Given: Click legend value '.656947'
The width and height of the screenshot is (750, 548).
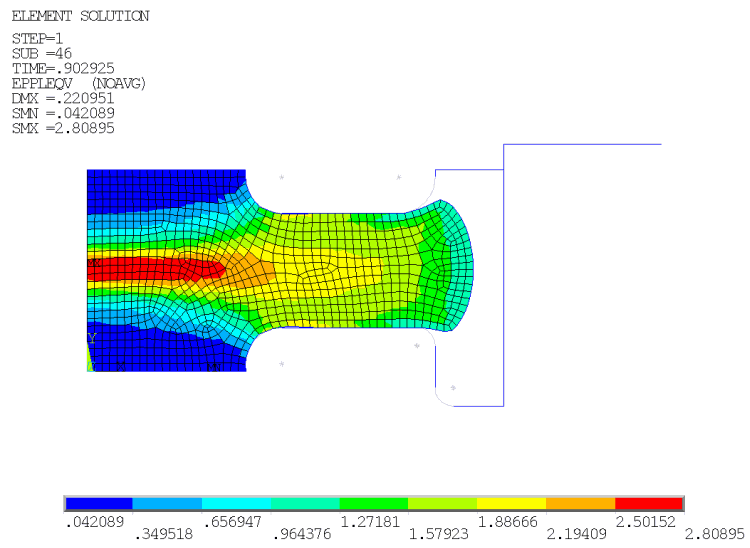Looking at the screenshot, I should 232,522.
